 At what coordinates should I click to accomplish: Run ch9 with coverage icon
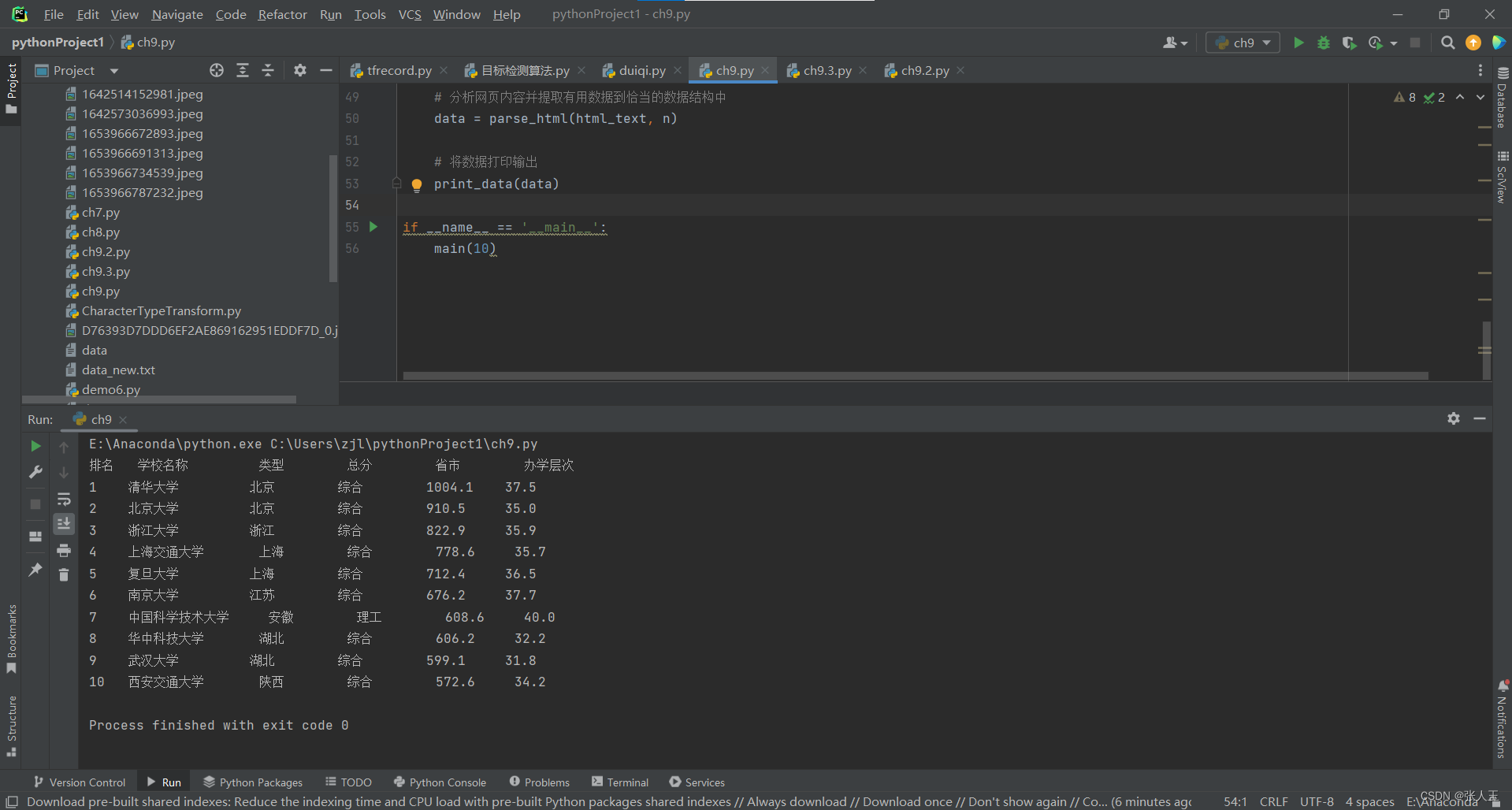[1349, 43]
